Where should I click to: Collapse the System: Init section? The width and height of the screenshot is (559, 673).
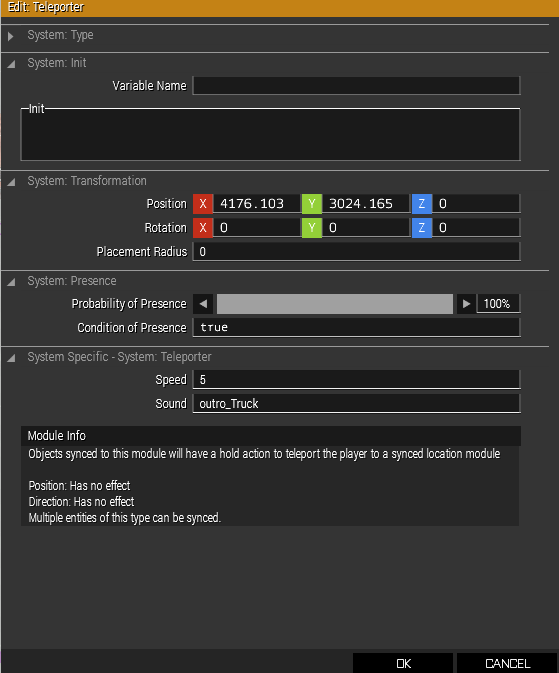click(11, 64)
